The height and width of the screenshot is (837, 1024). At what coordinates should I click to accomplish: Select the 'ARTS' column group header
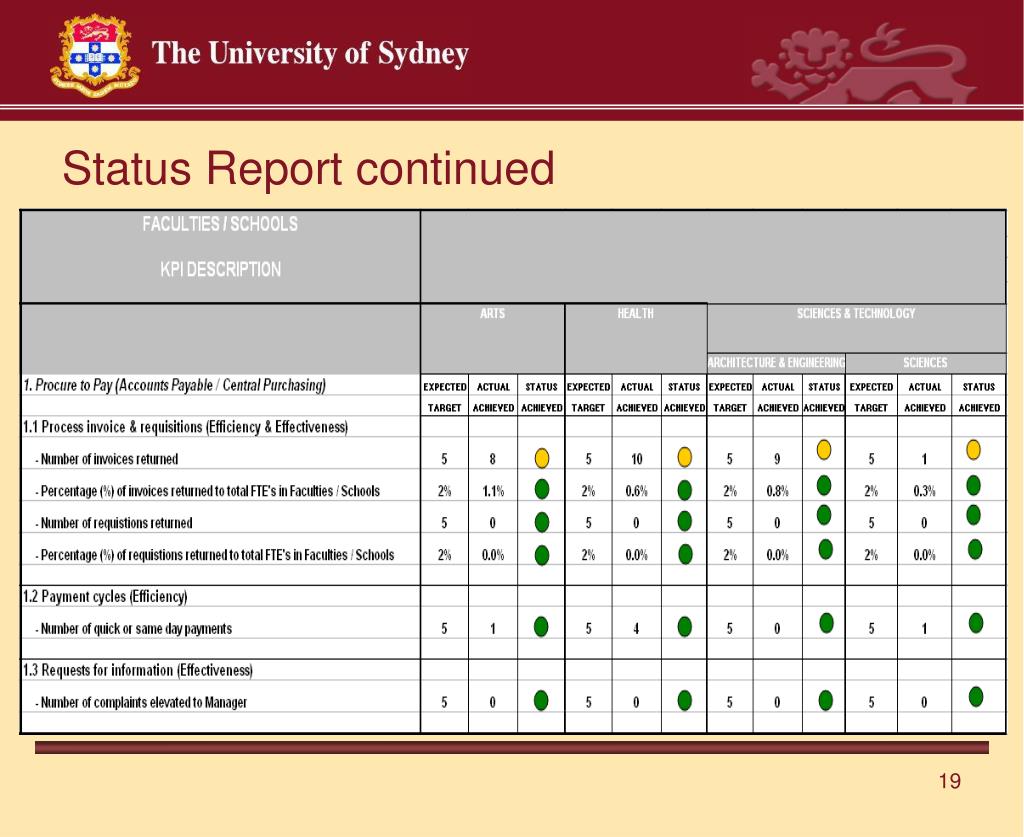492,313
